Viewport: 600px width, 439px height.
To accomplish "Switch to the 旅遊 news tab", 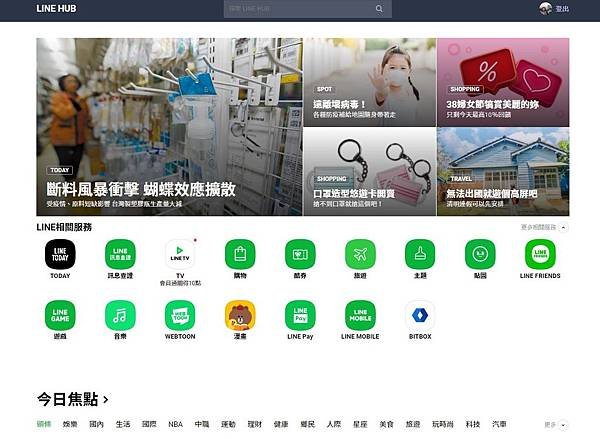I will tap(413, 424).
